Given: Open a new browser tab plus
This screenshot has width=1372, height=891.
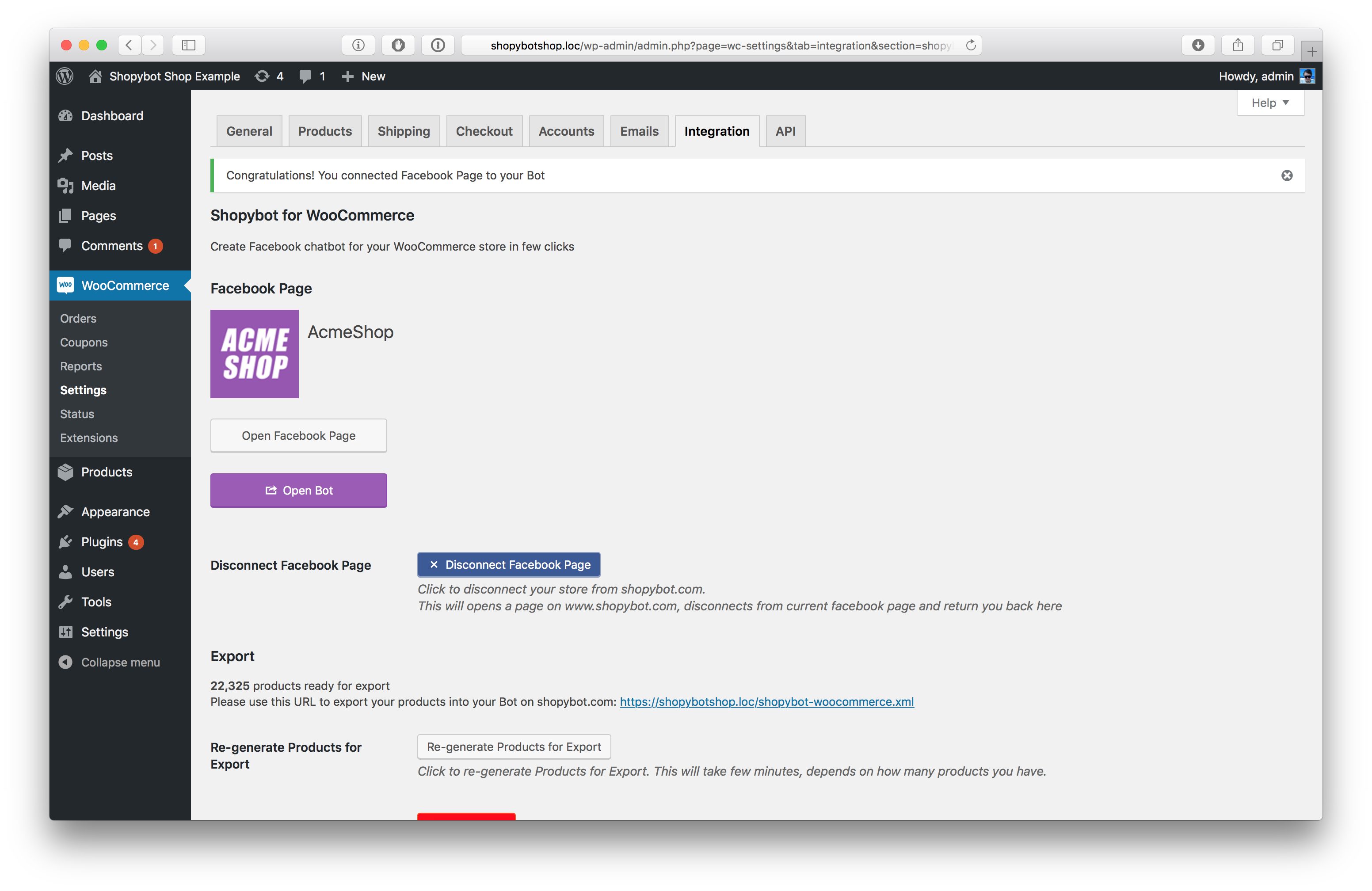Looking at the screenshot, I should tap(1311, 52).
